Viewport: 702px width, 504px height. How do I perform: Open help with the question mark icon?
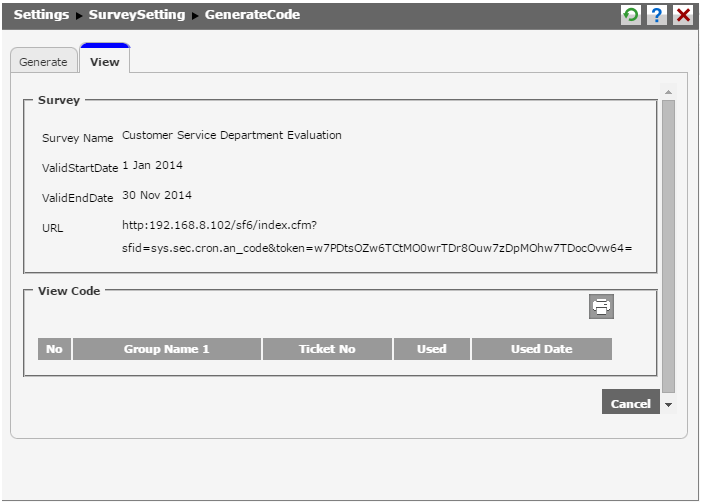[658, 15]
